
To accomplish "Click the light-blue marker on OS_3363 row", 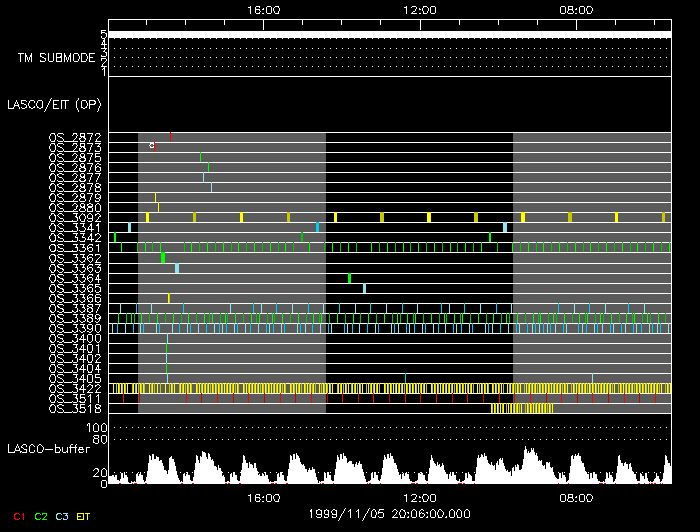I will click(177, 268).
